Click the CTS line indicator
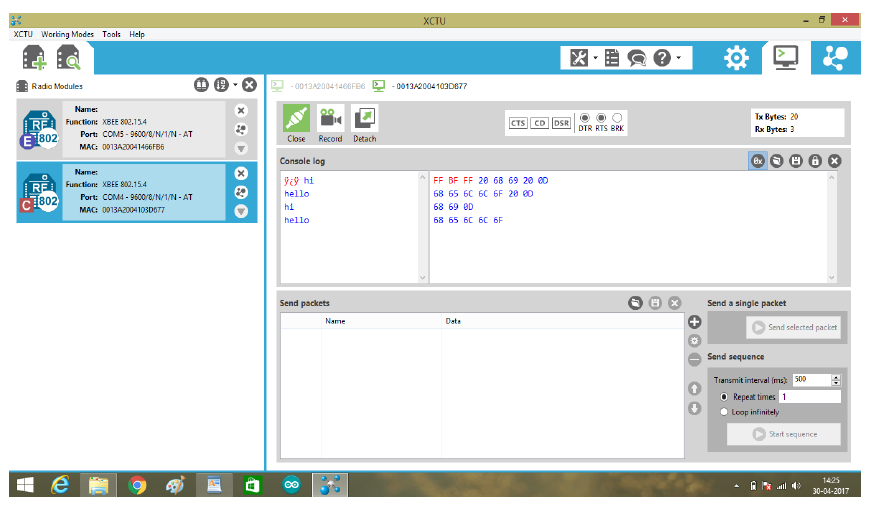The image size is (877, 509). [x=518, y=123]
